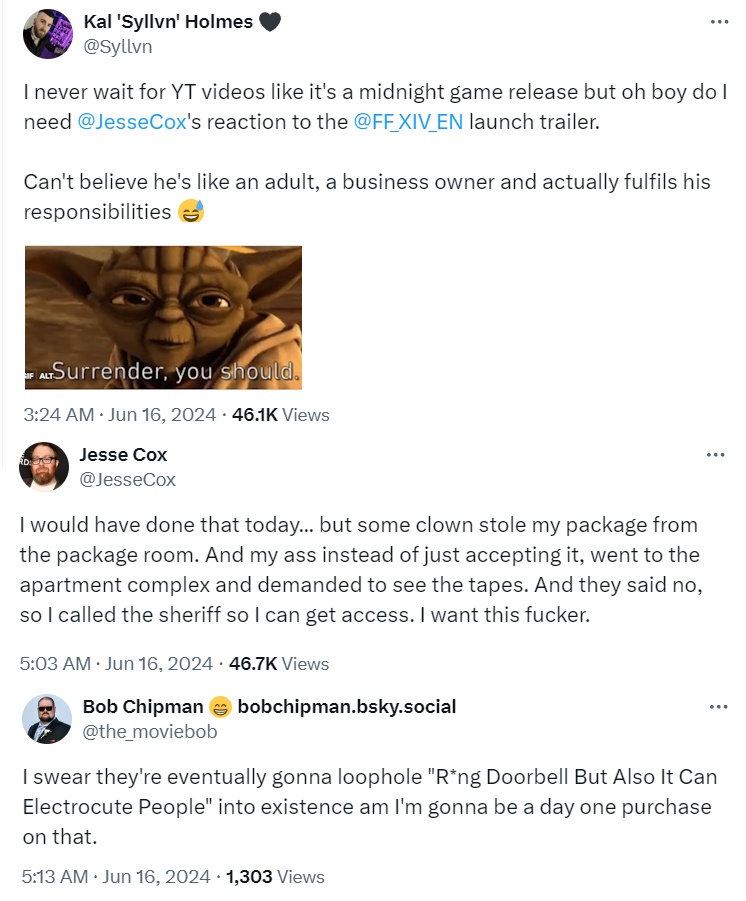Click Kal Holmes's profile avatar
This screenshot has height=901, width=746.
pos(47,34)
